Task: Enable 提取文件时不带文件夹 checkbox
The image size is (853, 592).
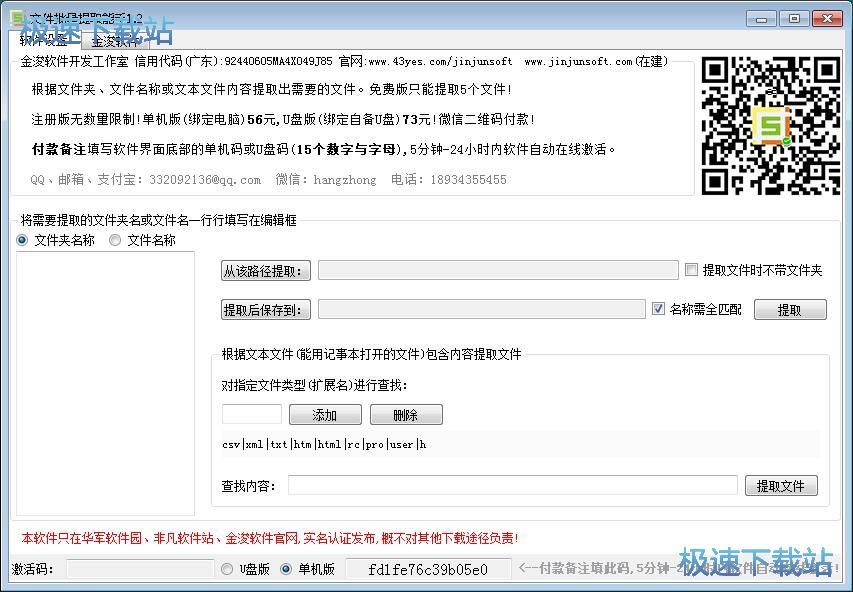Action: tap(753, 270)
